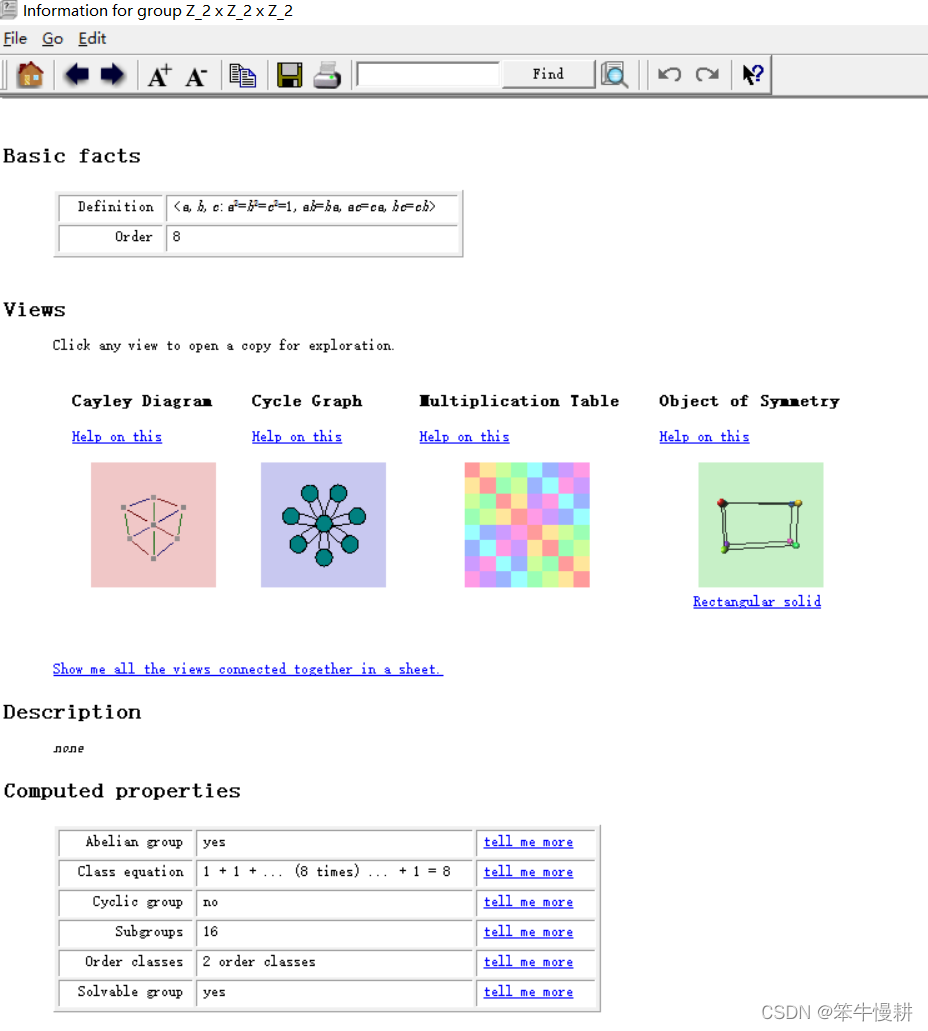Open Help on this for Multiplication Table
This screenshot has width=928, height=1031.
click(464, 437)
